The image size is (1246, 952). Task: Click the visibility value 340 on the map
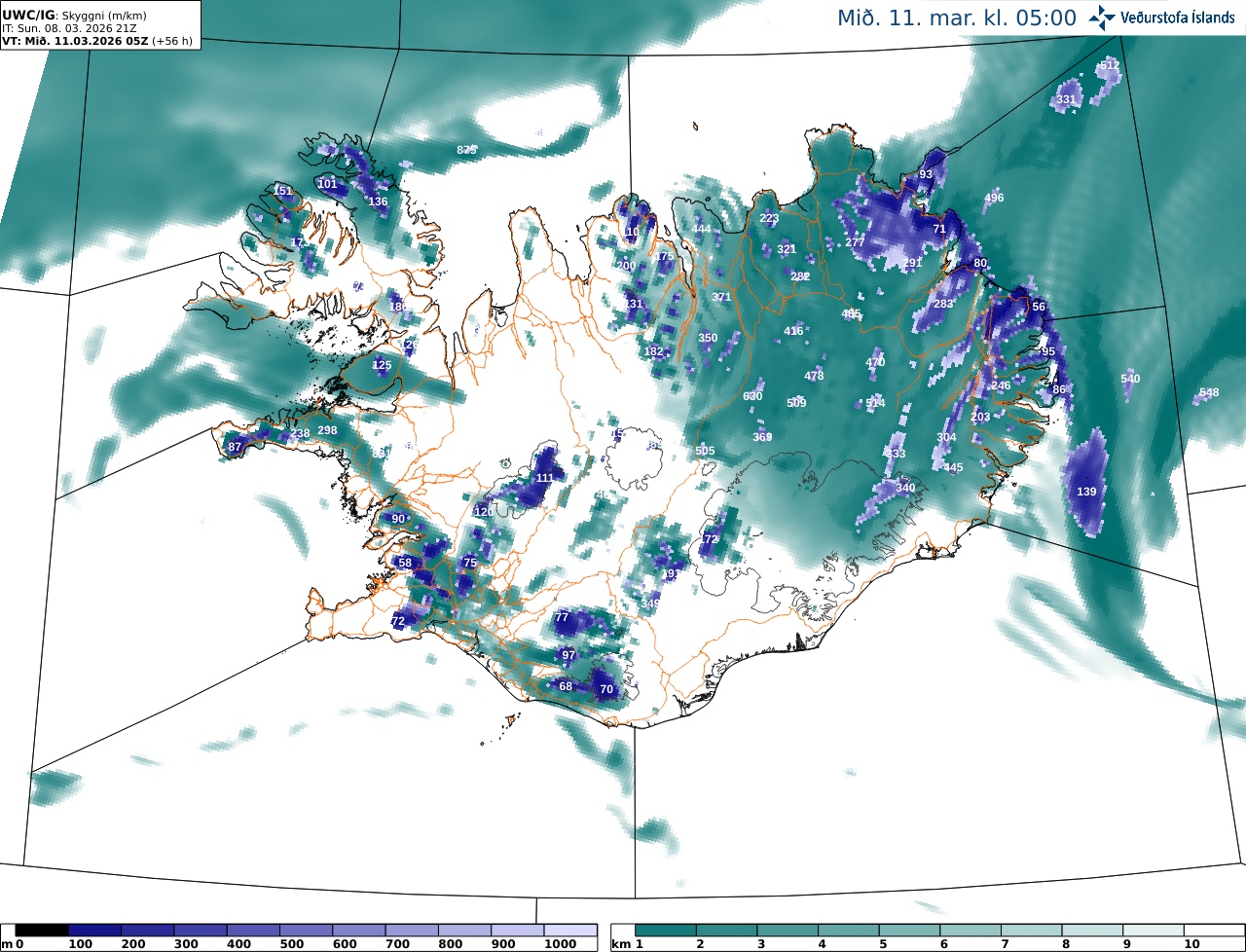[x=905, y=488]
